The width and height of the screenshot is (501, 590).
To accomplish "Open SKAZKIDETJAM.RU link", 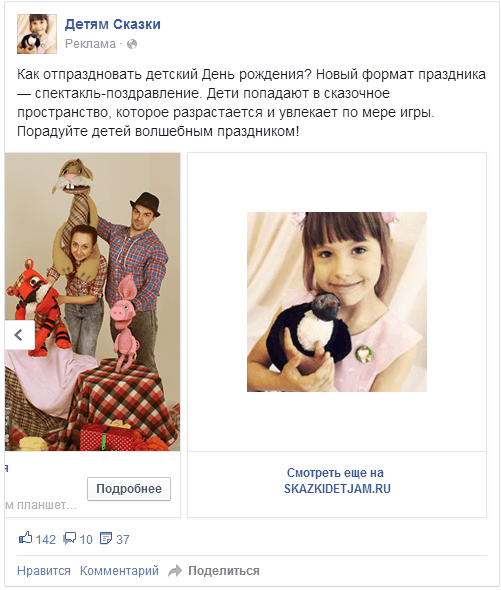I will pos(337,489).
